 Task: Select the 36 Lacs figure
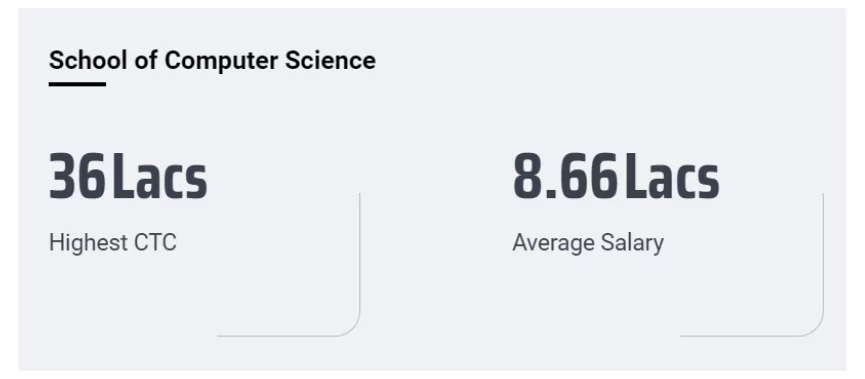pos(128,176)
